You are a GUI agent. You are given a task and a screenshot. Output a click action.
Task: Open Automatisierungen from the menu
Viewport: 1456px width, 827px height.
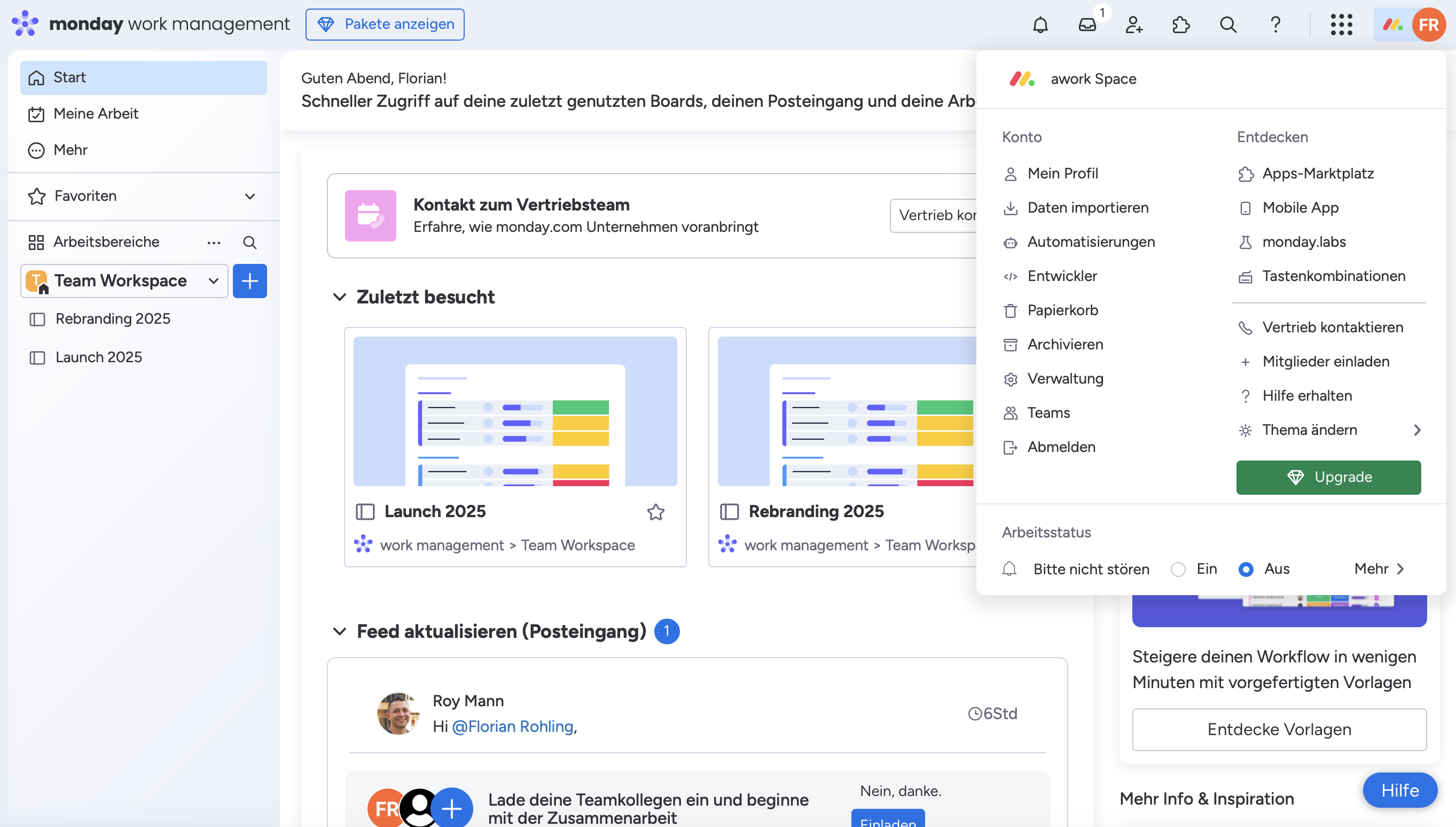coord(1079,242)
